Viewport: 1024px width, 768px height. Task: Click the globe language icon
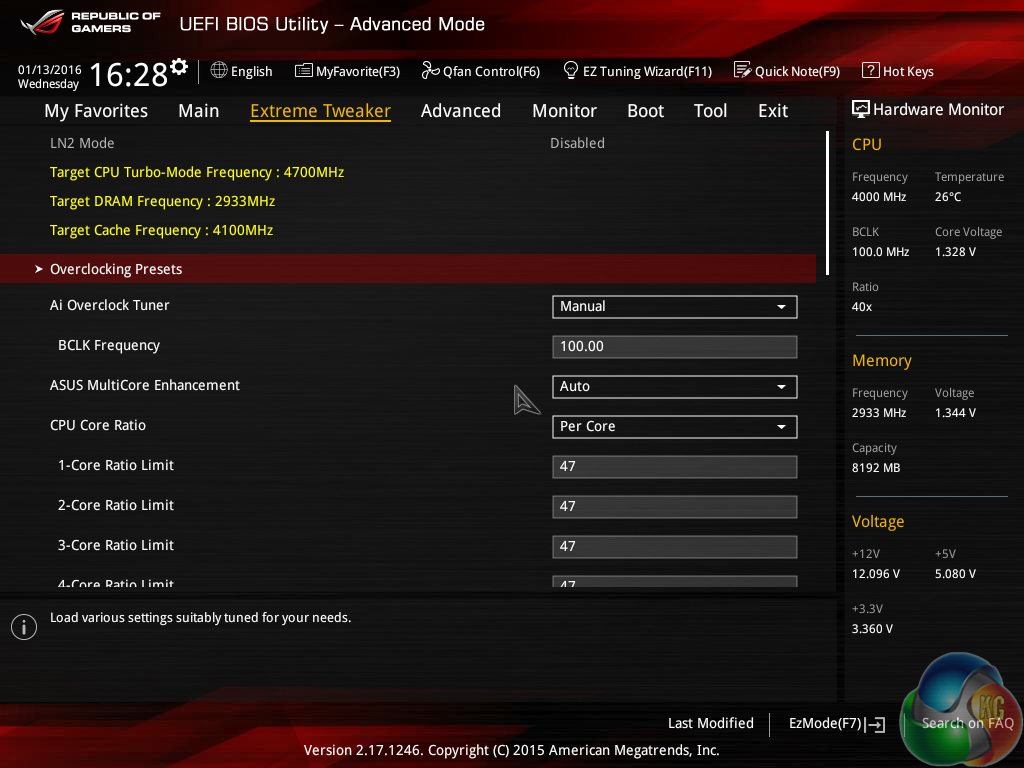[219, 71]
